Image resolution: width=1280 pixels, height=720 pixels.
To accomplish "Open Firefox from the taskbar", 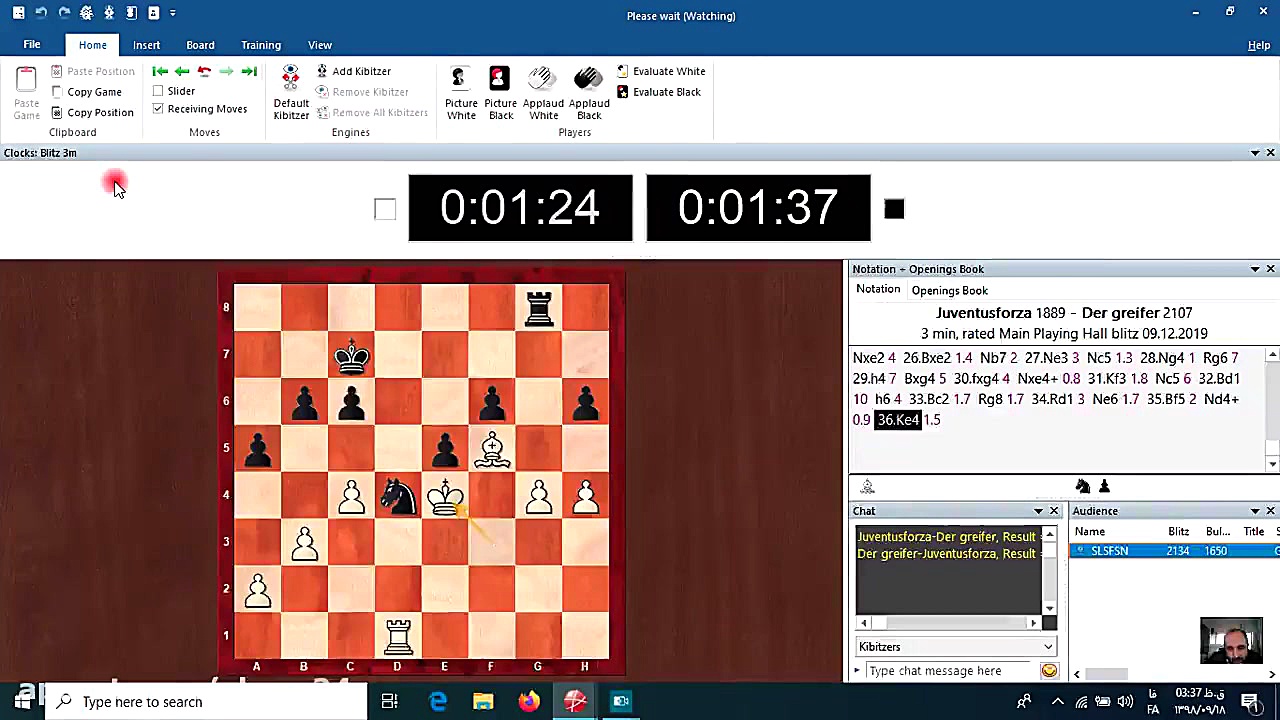I will 529,702.
